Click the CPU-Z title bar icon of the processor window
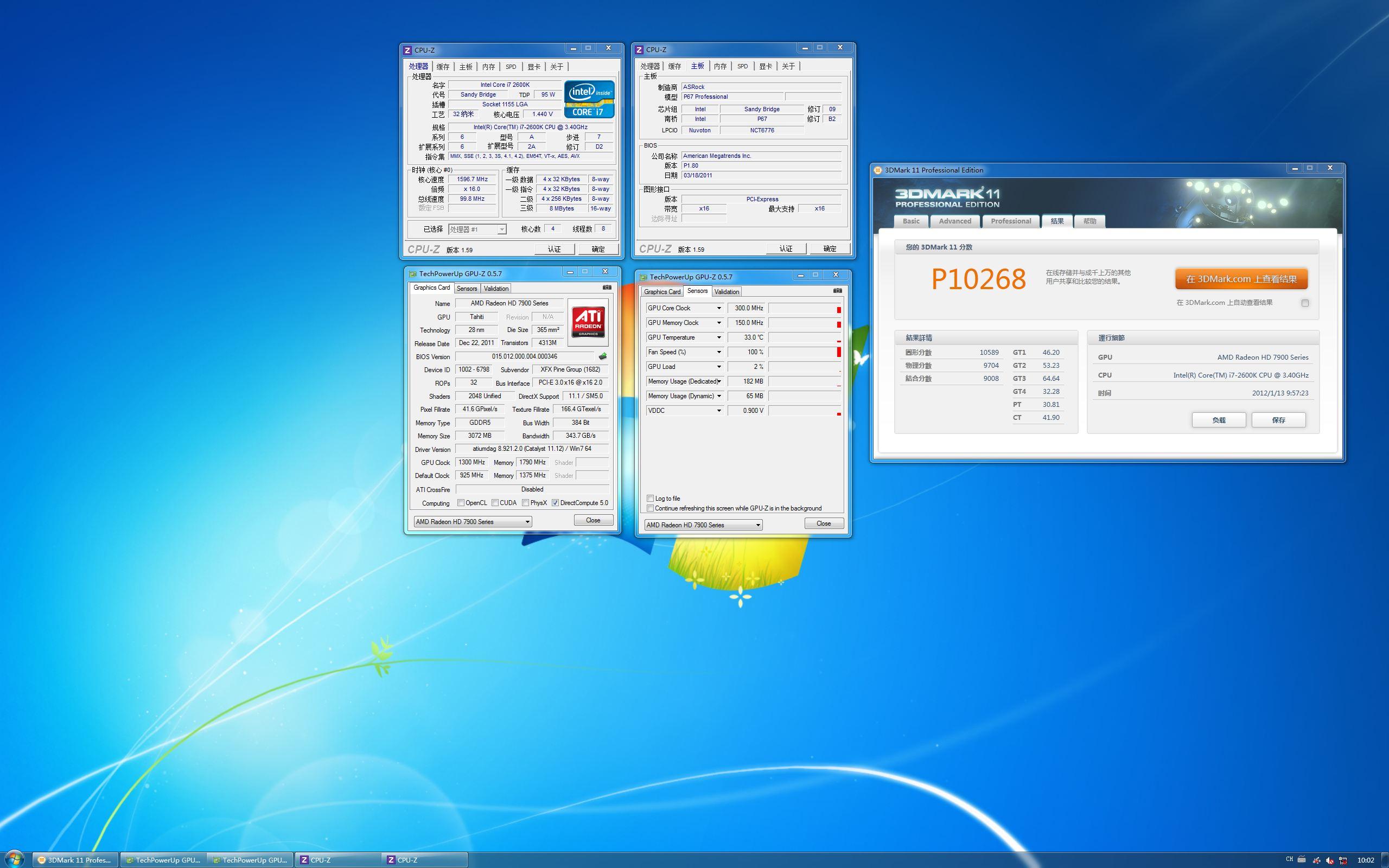1389x868 pixels. pos(407,50)
